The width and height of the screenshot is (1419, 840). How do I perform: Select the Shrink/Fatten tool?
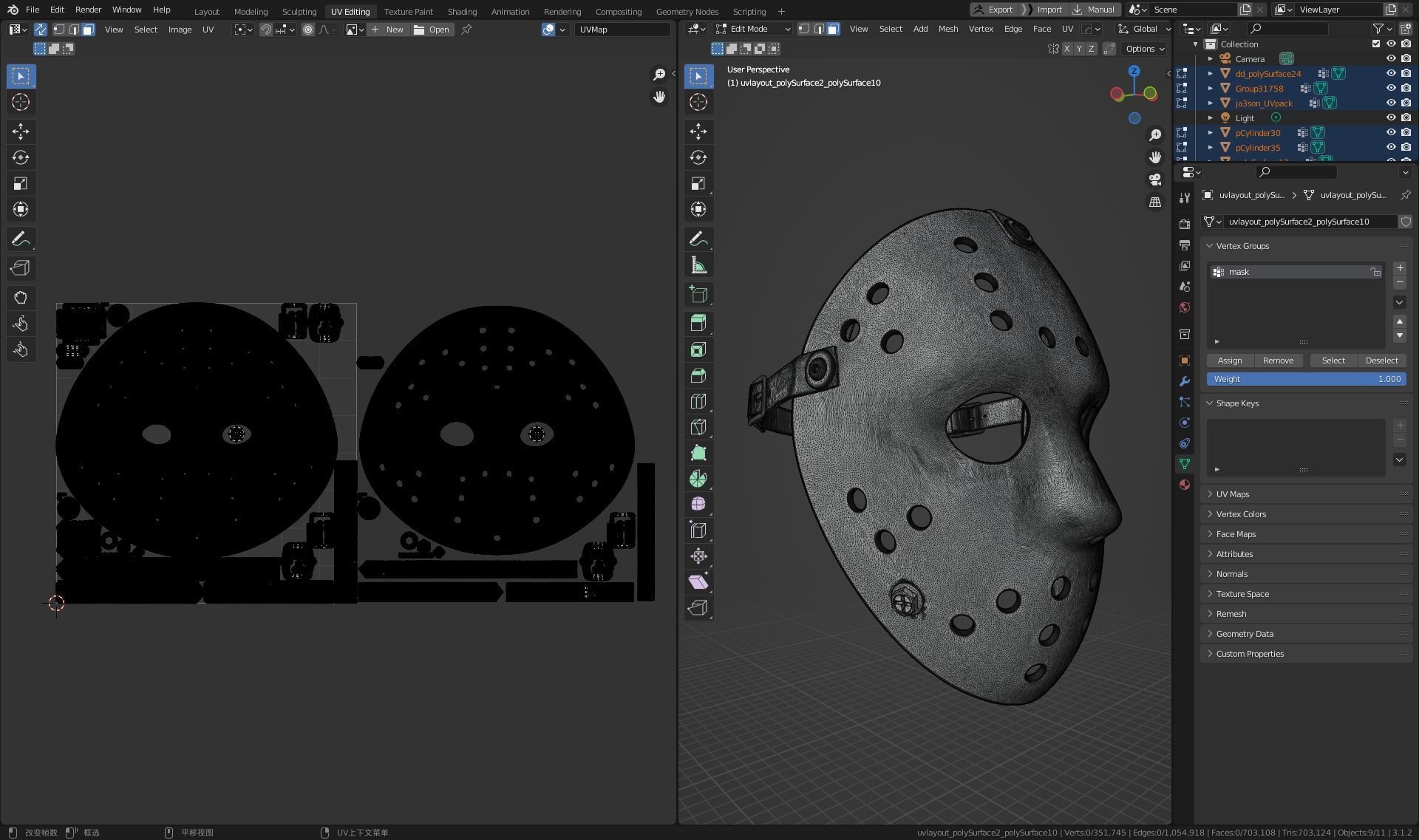pos(698,556)
